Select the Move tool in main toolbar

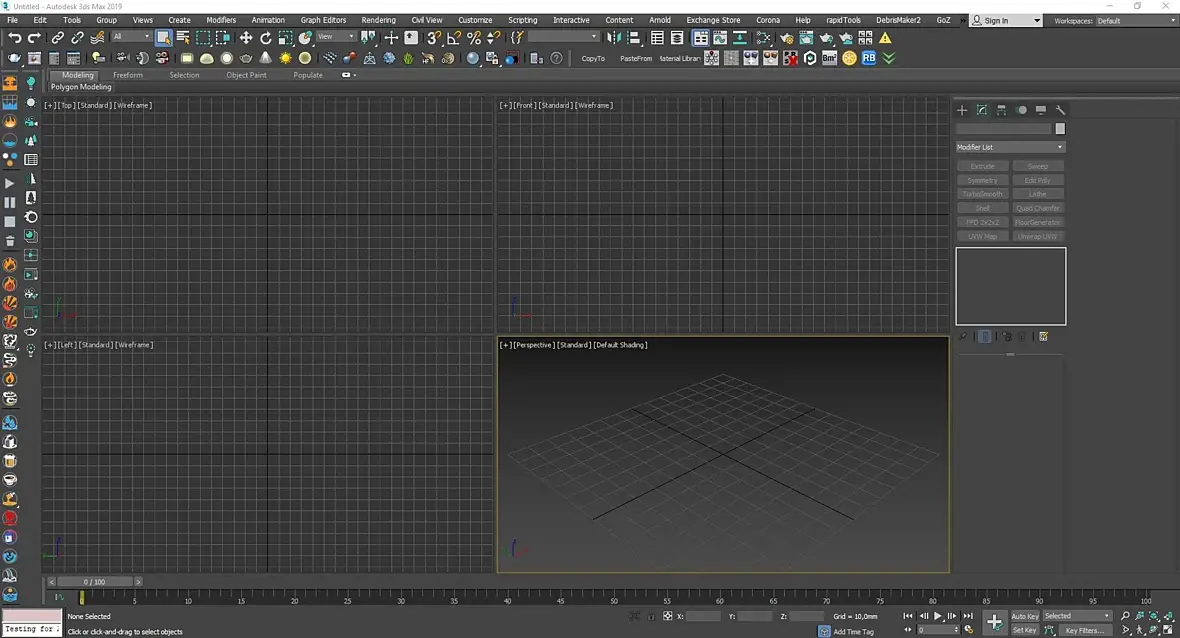[246, 38]
